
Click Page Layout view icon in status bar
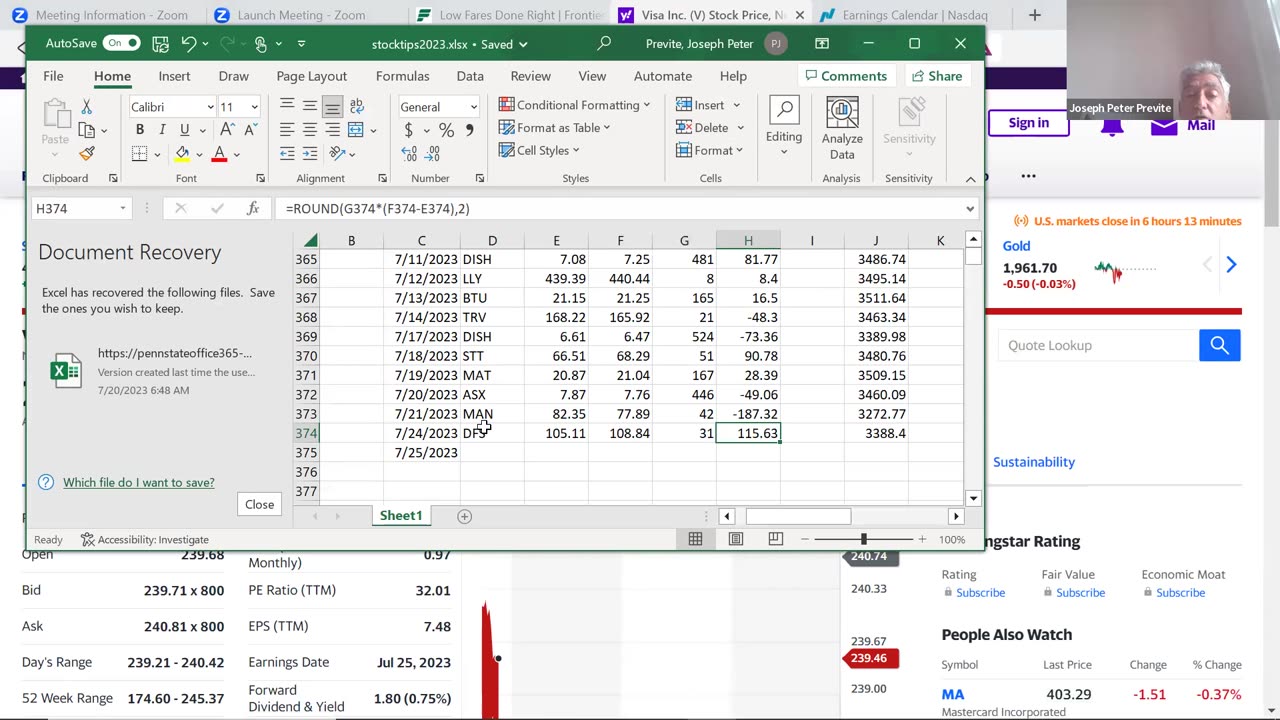(736, 539)
